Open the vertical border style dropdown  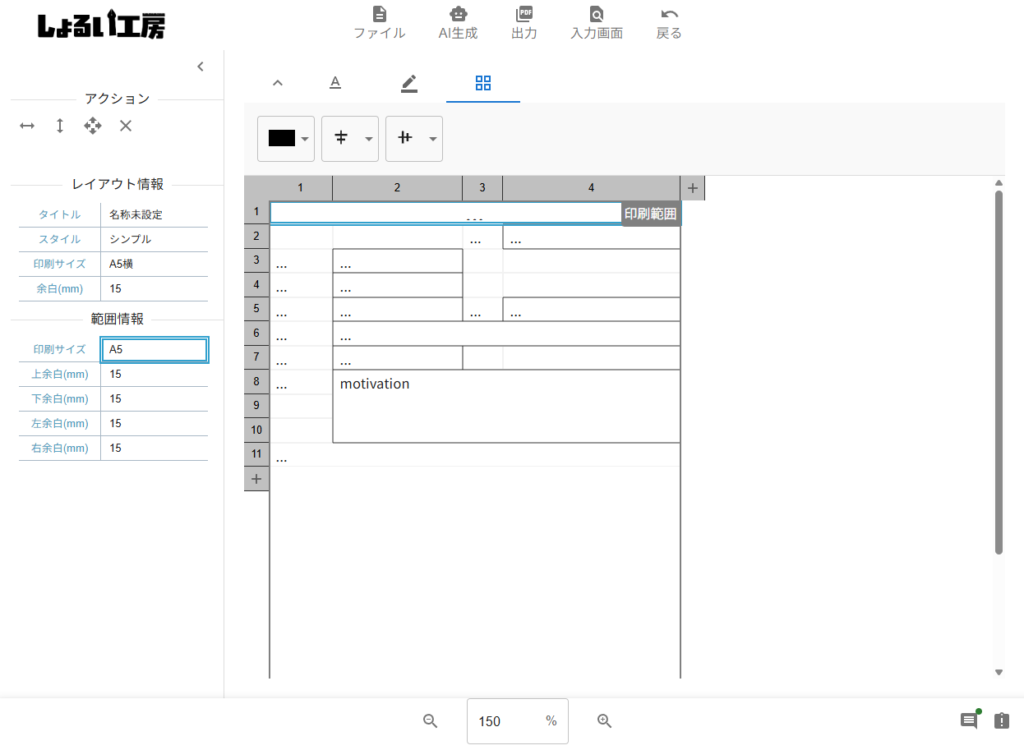(x=414, y=139)
